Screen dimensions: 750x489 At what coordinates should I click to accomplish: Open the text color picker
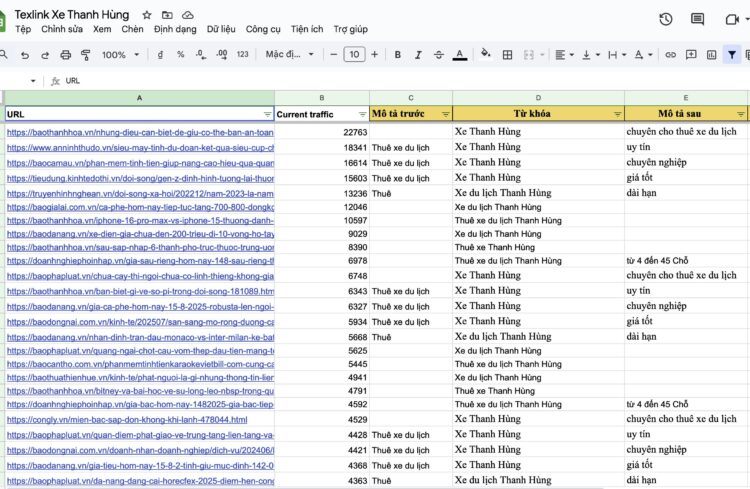(460, 55)
